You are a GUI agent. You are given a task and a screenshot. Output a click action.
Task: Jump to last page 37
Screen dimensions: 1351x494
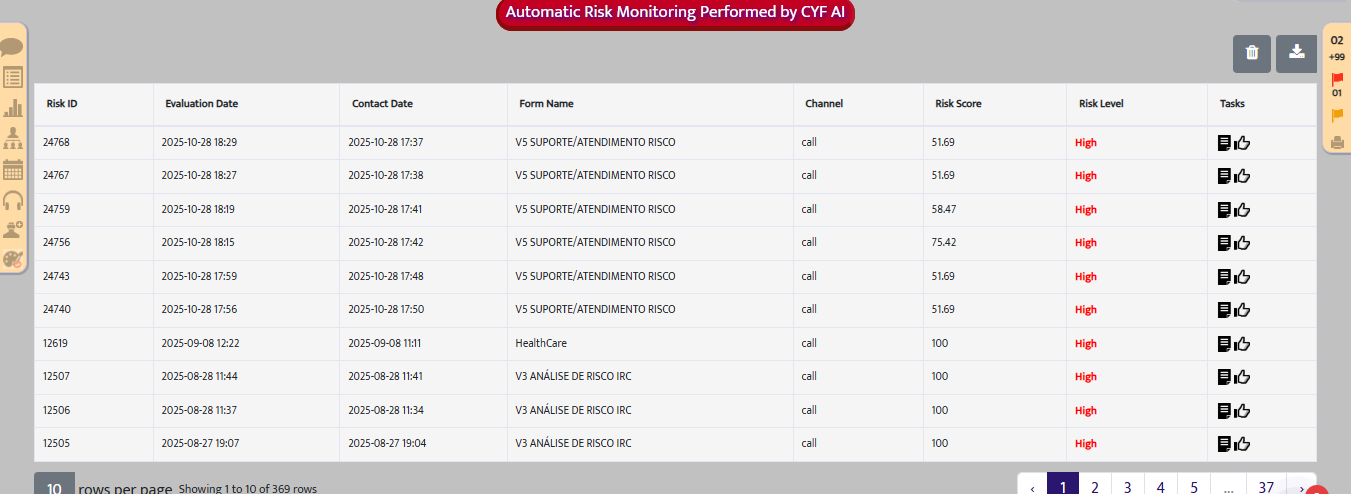1266,487
